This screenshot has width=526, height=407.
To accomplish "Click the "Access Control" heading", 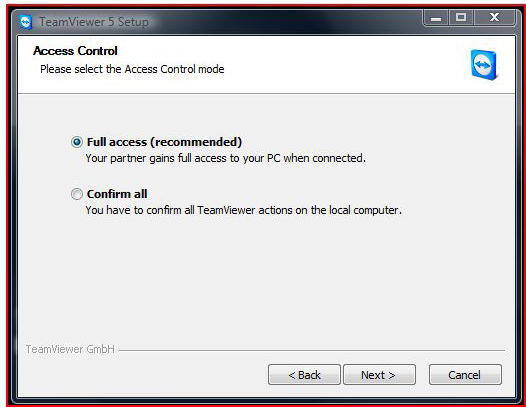I will [75, 51].
